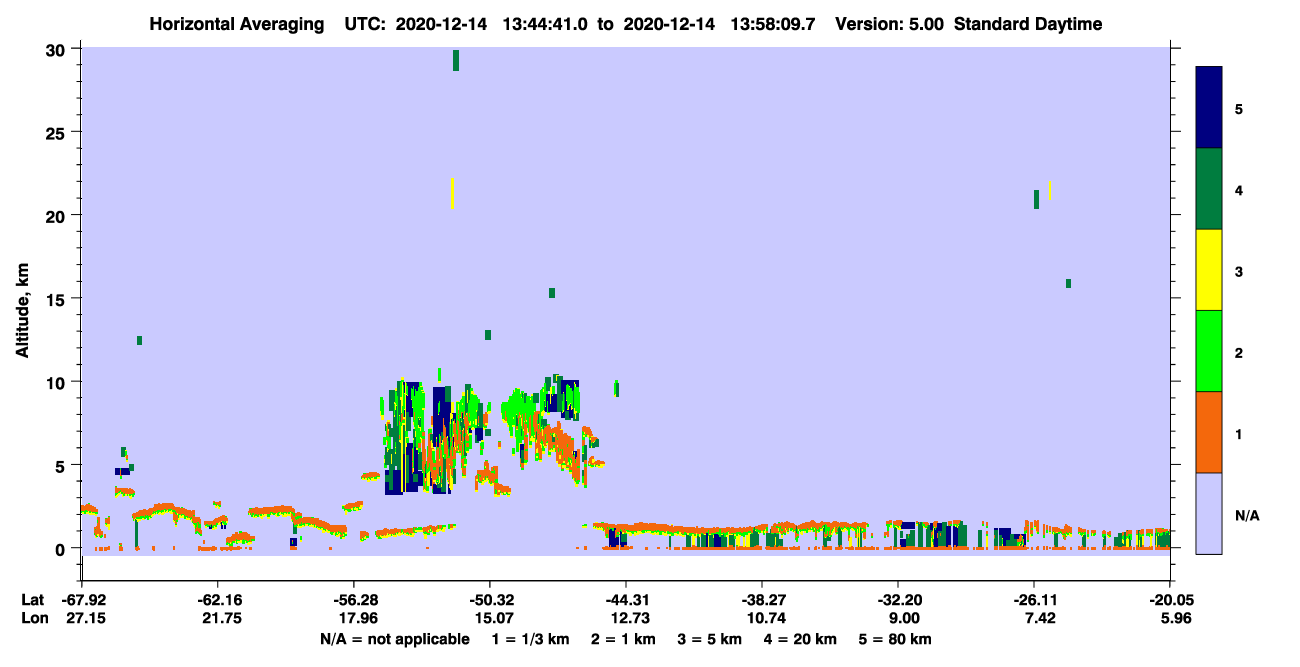
Task: Select the bright green color bar segment labeled 2
Action: coord(1209,351)
